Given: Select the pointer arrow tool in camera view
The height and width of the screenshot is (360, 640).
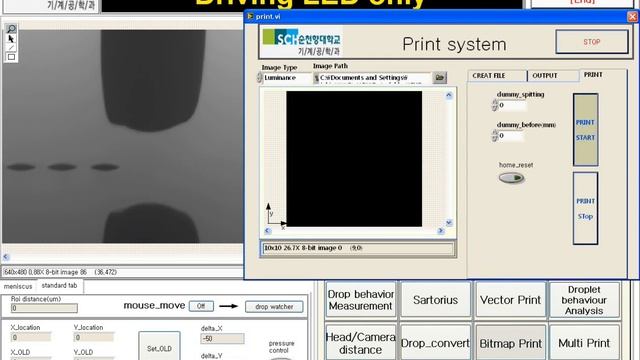Looking at the screenshot, I should (x=11, y=39).
